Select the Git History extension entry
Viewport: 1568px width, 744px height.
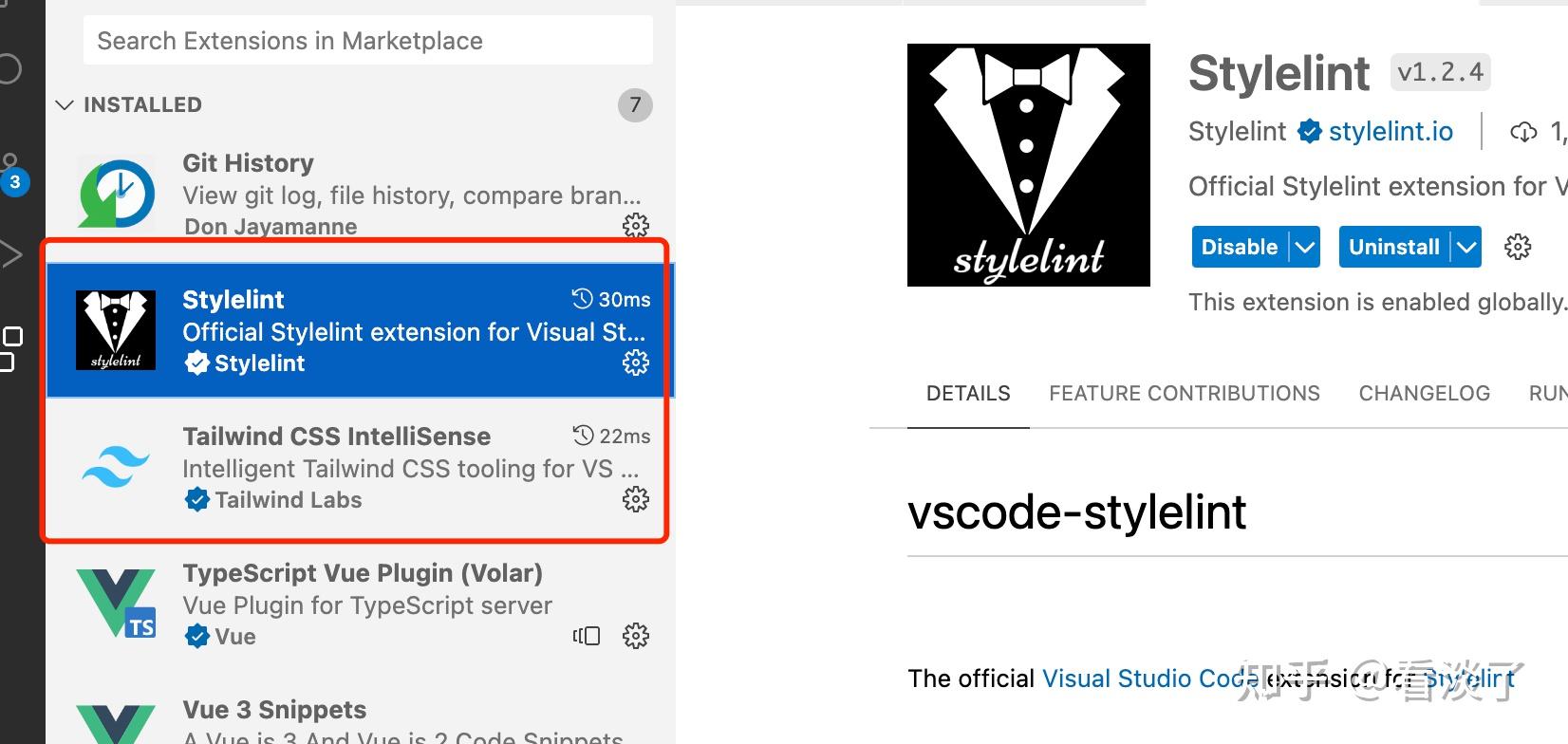click(x=361, y=195)
